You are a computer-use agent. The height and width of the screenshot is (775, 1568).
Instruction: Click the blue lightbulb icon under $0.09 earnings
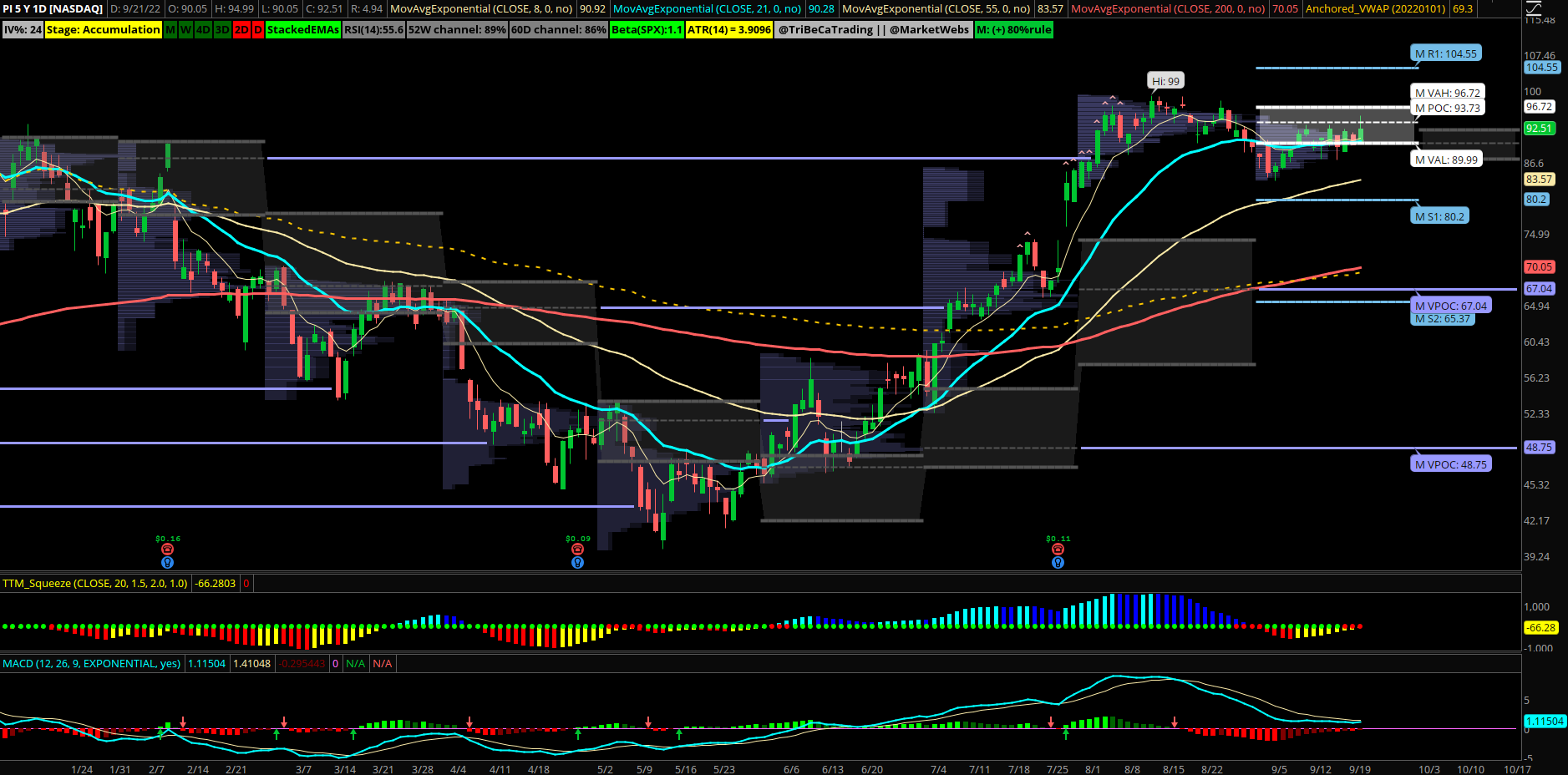(577, 563)
